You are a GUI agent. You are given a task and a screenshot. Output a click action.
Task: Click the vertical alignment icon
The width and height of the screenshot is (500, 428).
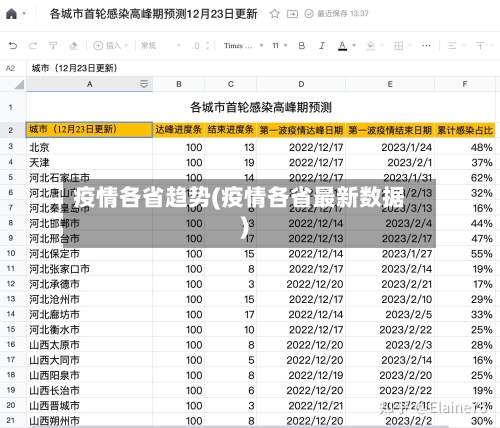[x=480, y=45]
